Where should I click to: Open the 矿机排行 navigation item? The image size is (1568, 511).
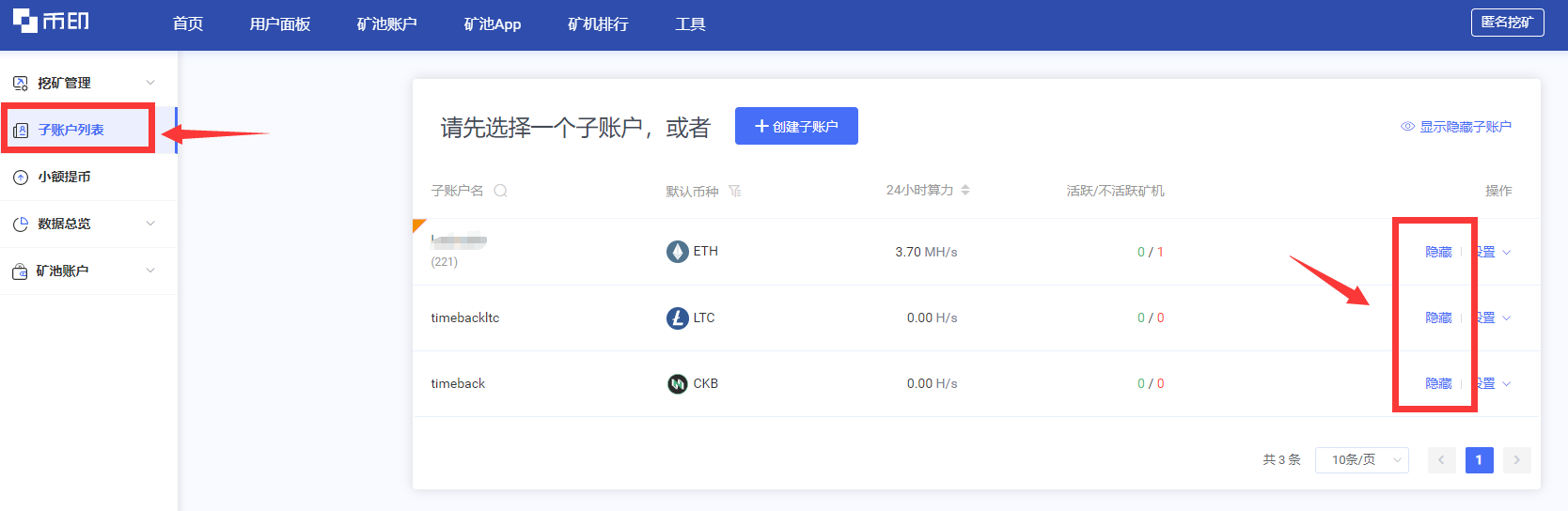[x=598, y=24]
